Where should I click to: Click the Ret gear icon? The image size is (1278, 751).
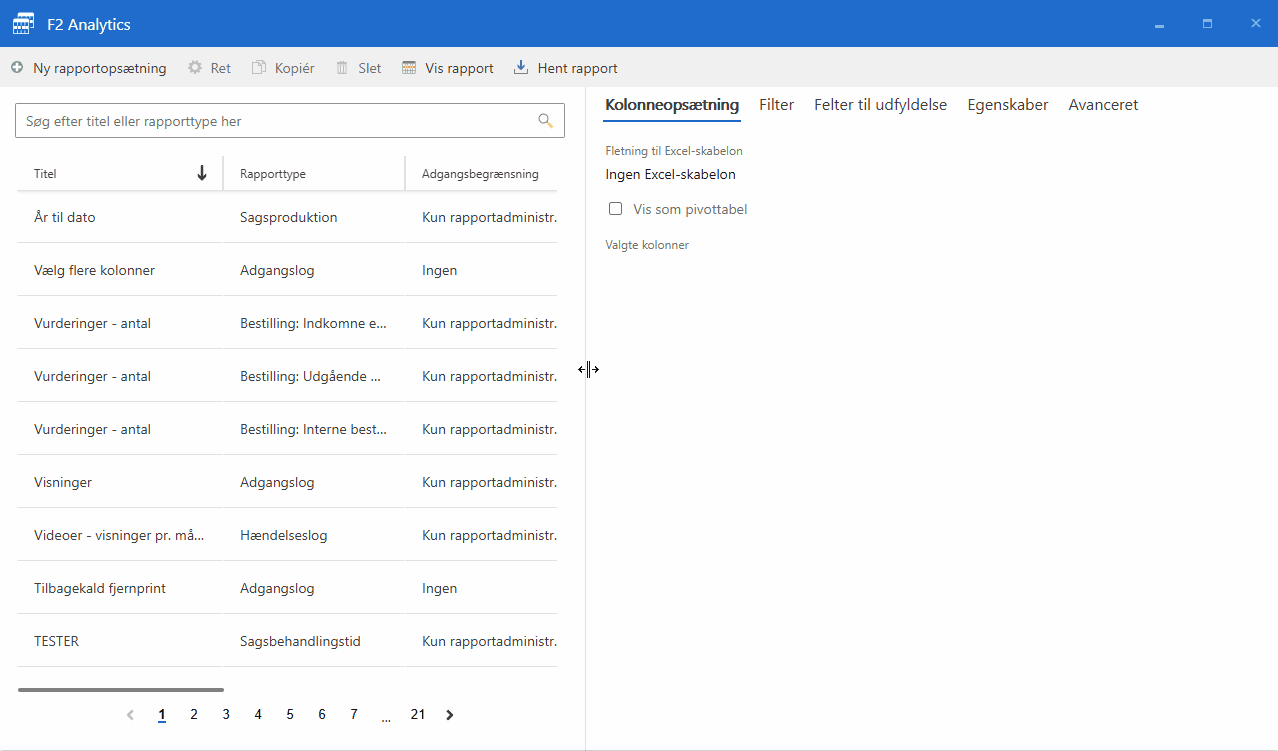click(x=195, y=68)
